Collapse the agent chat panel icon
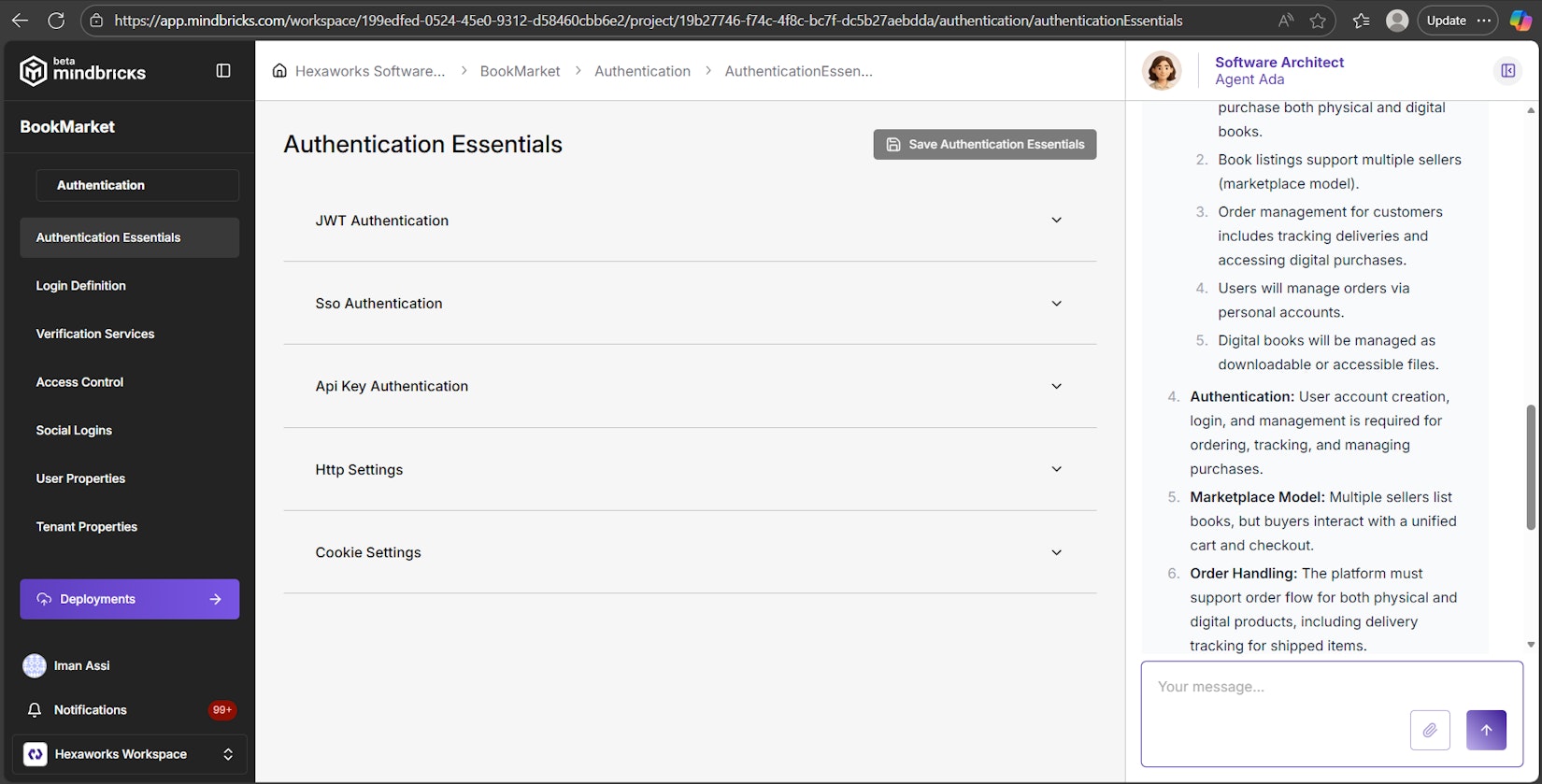This screenshot has width=1542, height=784. pos(1507,71)
